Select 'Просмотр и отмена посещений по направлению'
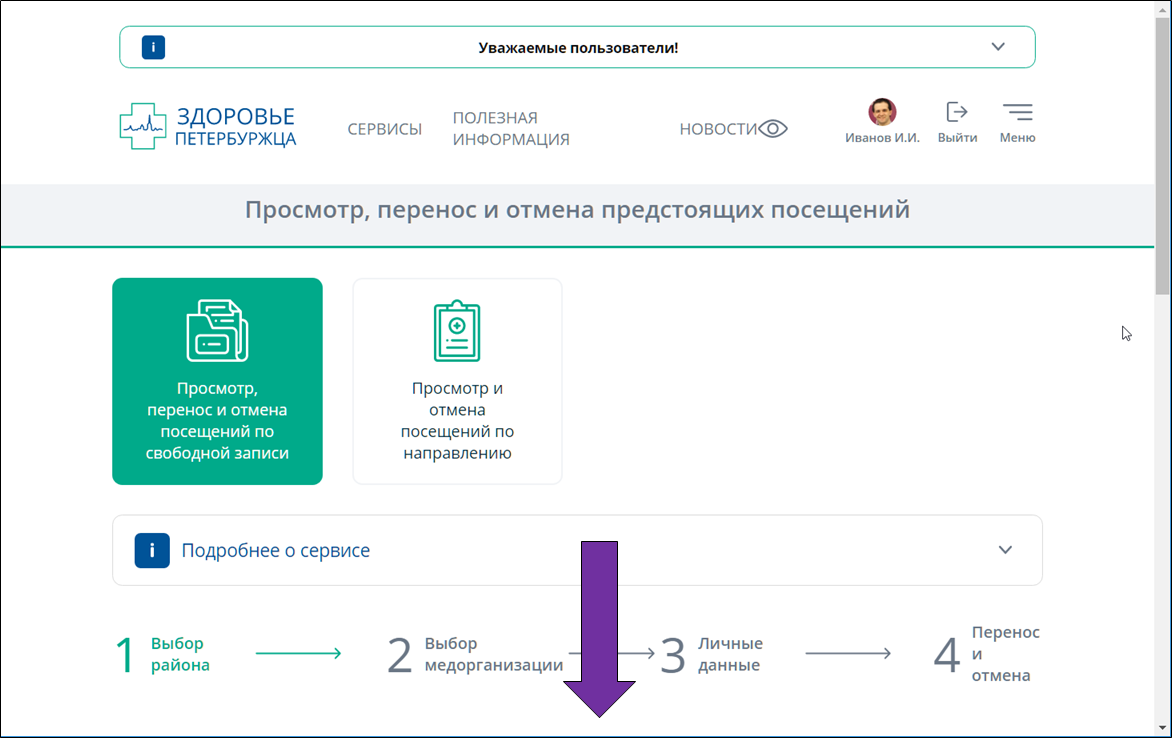 (x=457, y=381)
